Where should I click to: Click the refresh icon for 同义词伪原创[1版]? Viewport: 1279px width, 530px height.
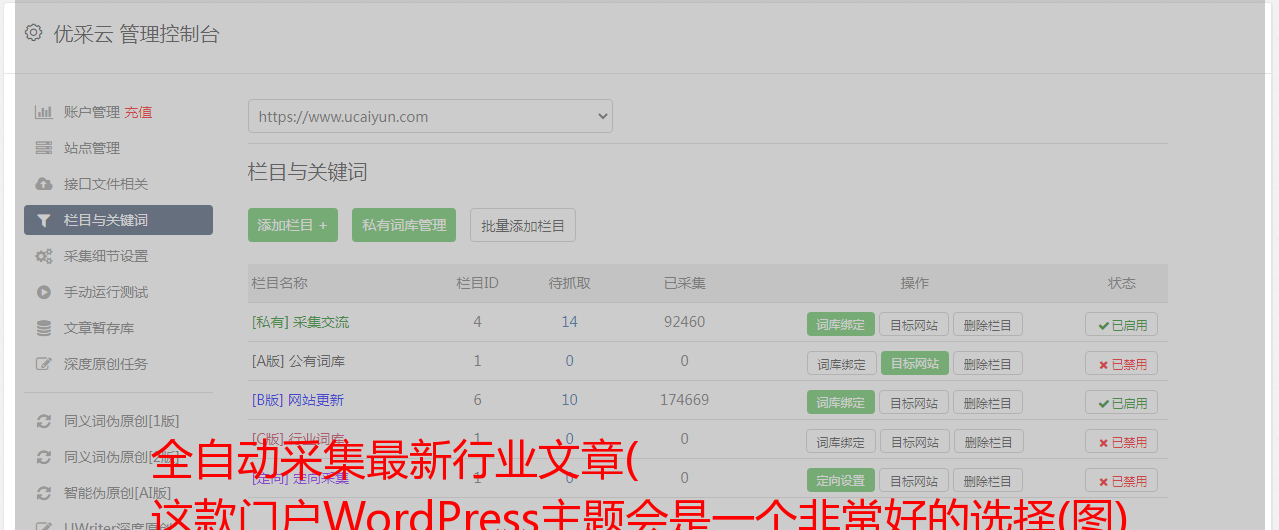click(43, 421)
